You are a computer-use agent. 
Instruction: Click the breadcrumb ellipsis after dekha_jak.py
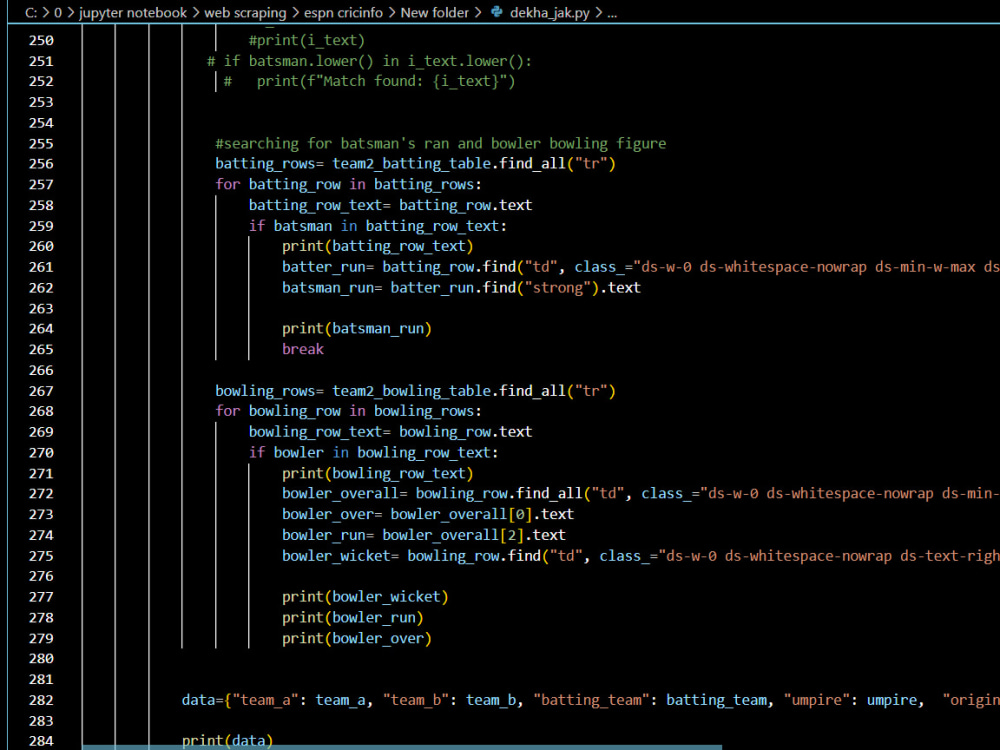pyautogui.click(x=612, y=13)
